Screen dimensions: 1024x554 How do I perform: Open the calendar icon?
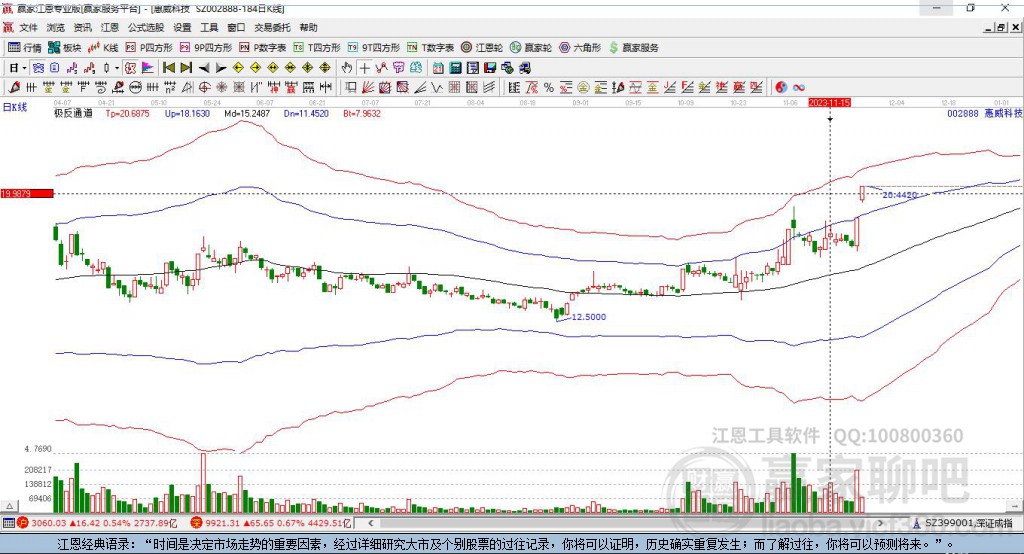click(438, 68)
